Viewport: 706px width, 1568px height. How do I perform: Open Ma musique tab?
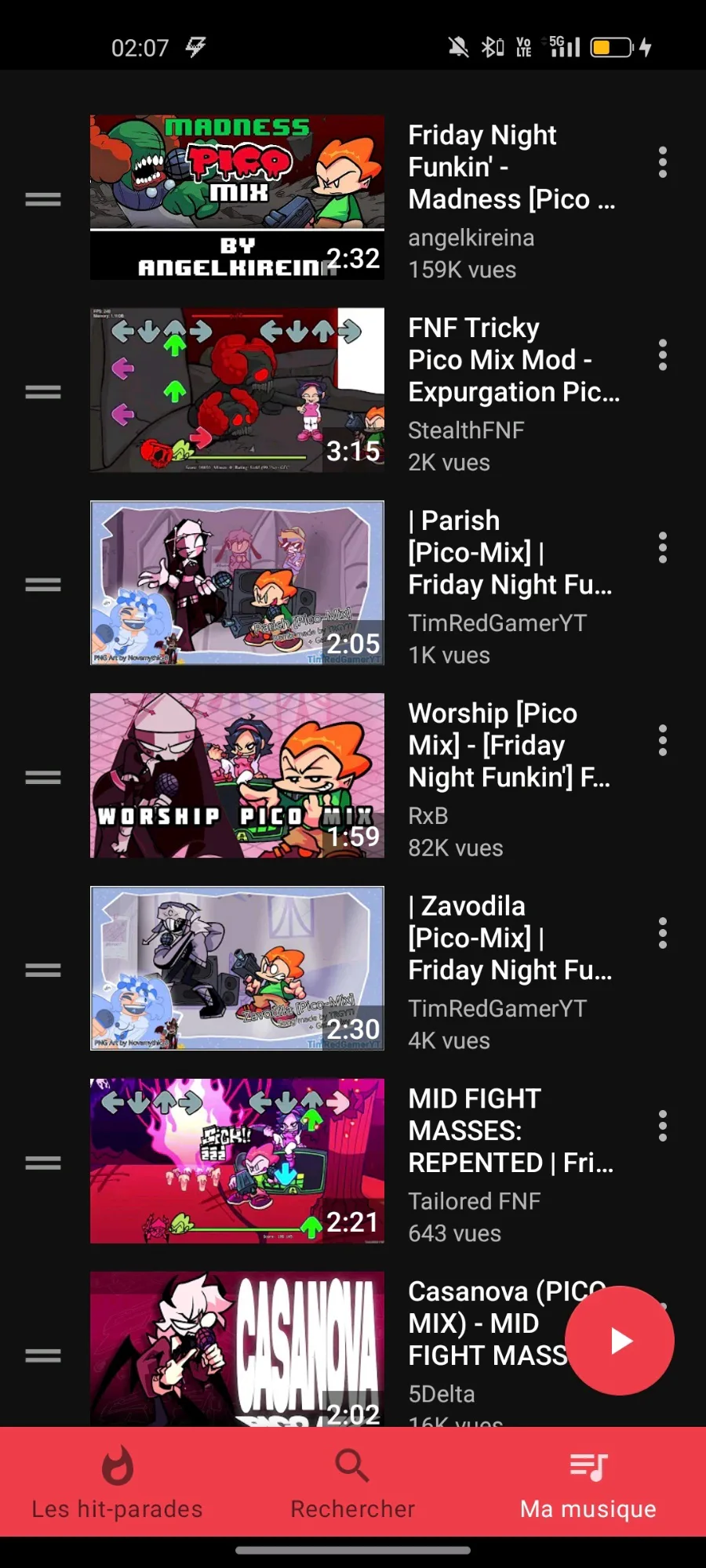point(588,1483)
